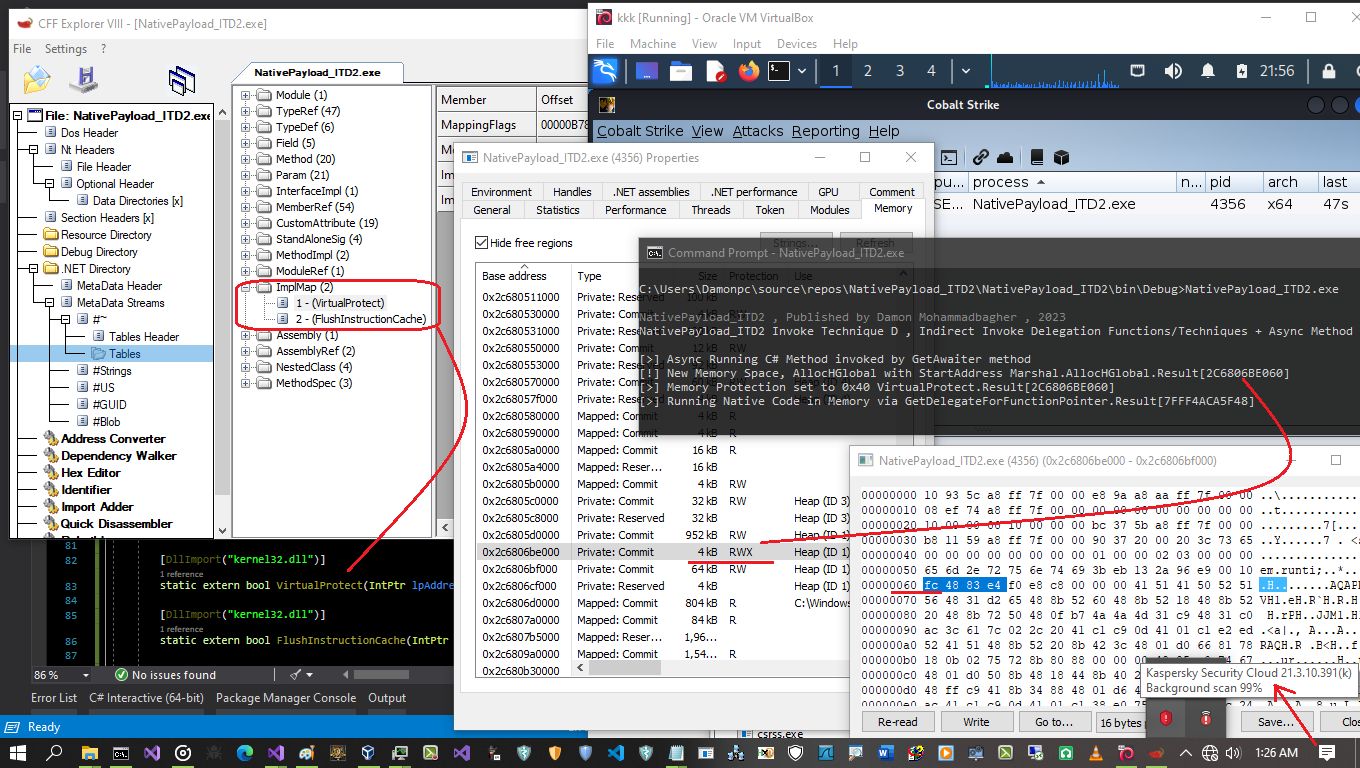Click the cube package icon in Cobalt Strike toolbar

1062,157
